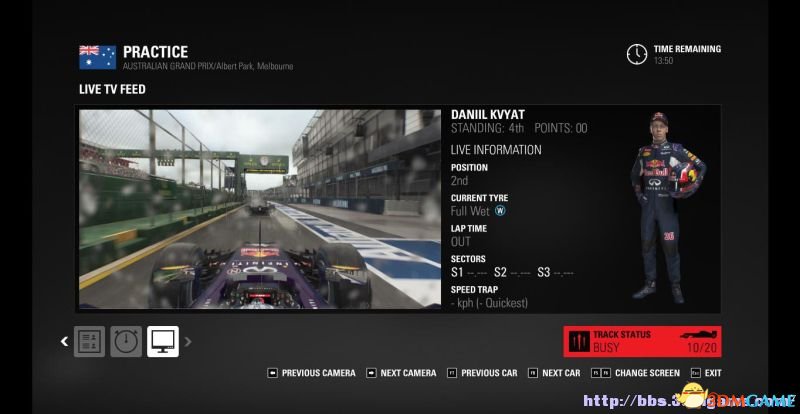Click the CURRENT TYRE label

pyautogui.click(x=480, y=198)
